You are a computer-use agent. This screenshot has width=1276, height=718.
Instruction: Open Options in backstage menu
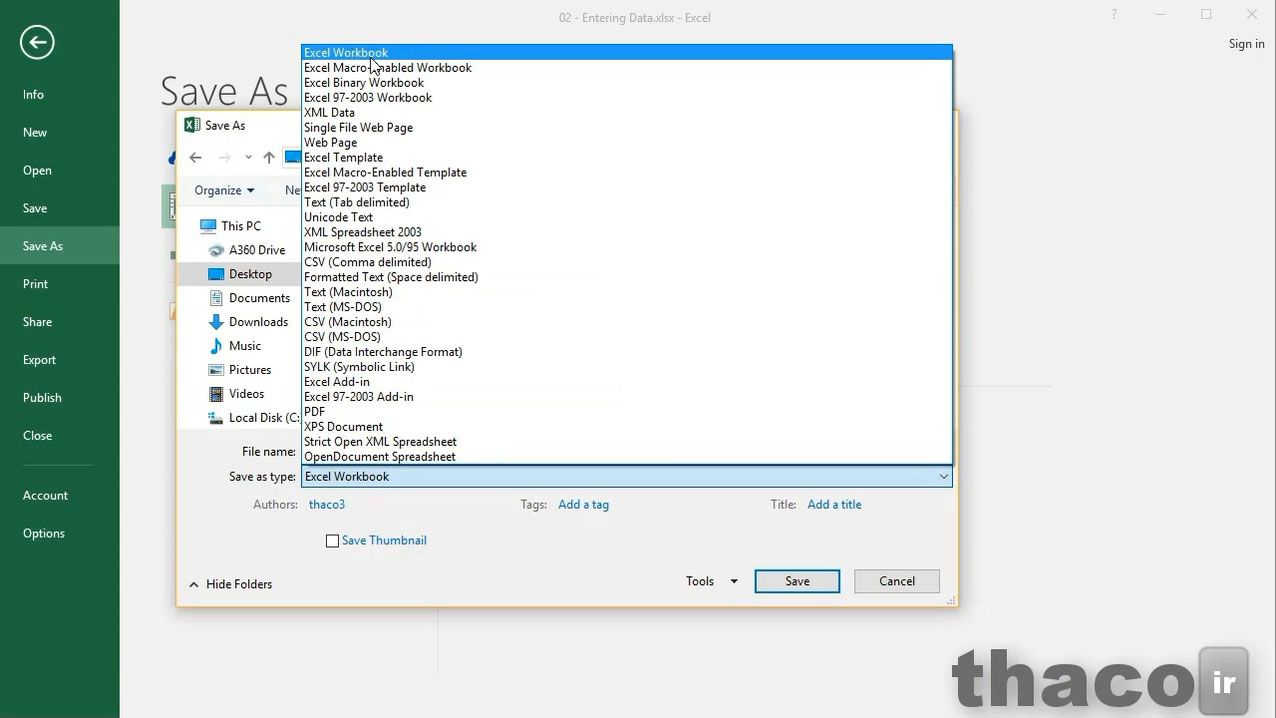point(60,534)
